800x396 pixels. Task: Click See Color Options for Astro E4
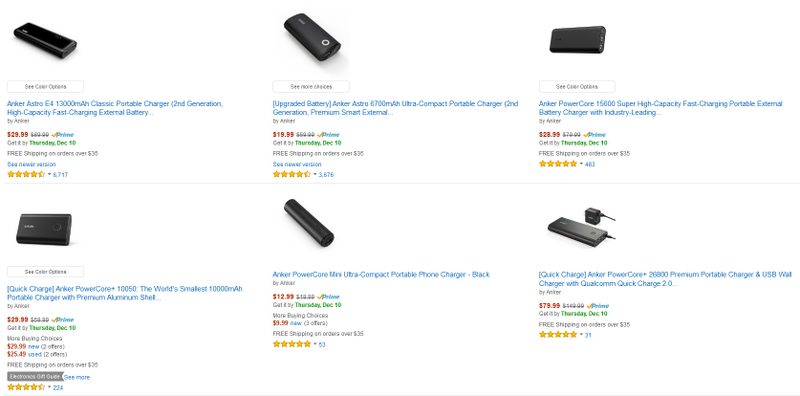45,87
